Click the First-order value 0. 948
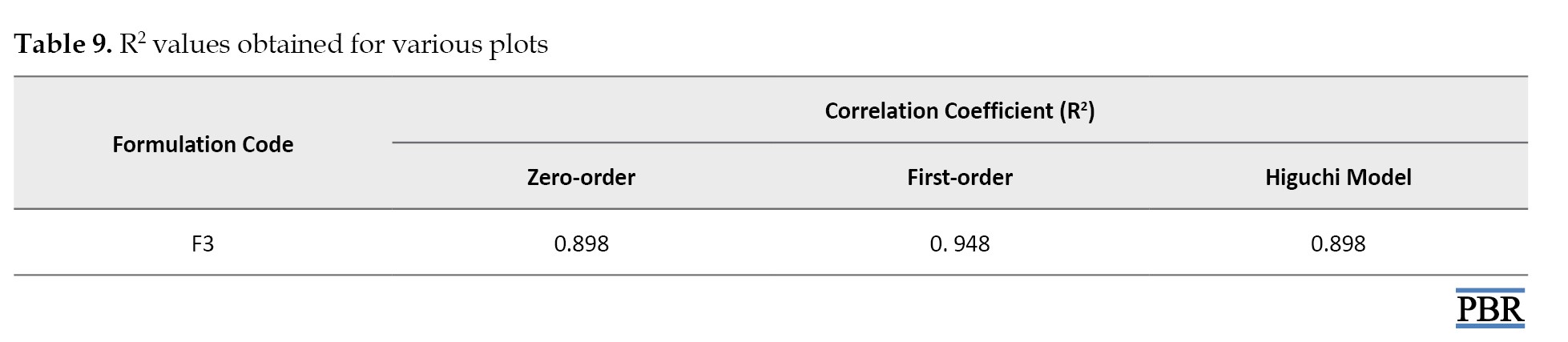This screenshot has width=1568, height=342. 960,243
